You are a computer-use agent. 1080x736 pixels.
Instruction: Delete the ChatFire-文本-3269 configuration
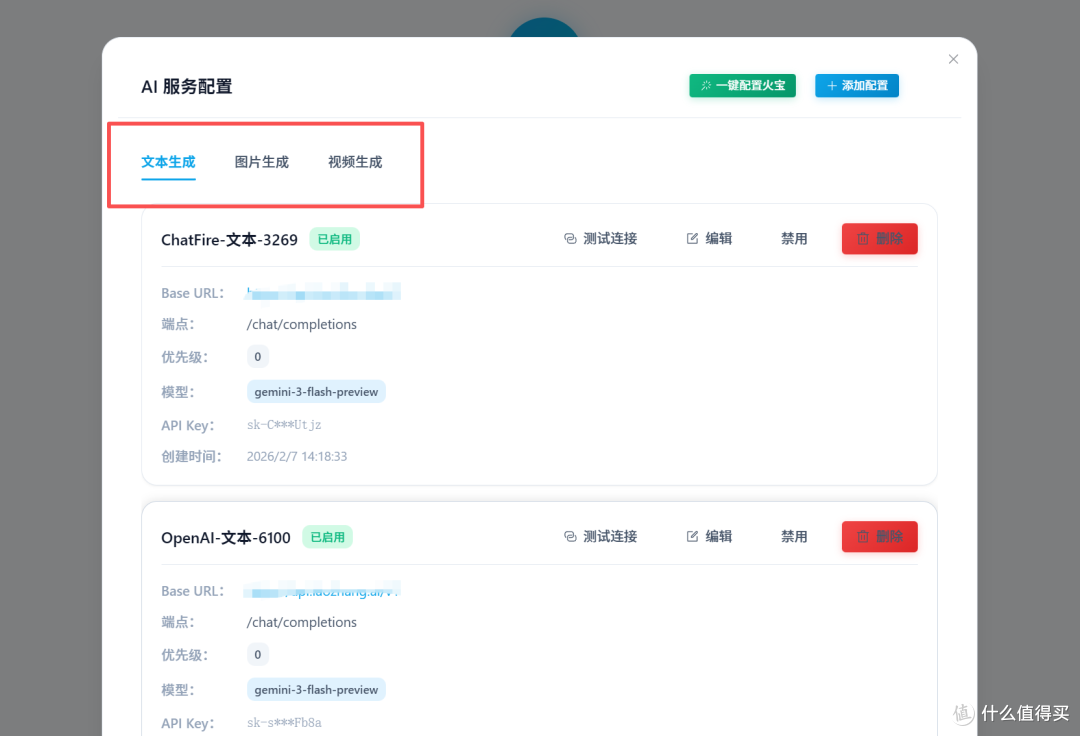click(x=880, y=239)
